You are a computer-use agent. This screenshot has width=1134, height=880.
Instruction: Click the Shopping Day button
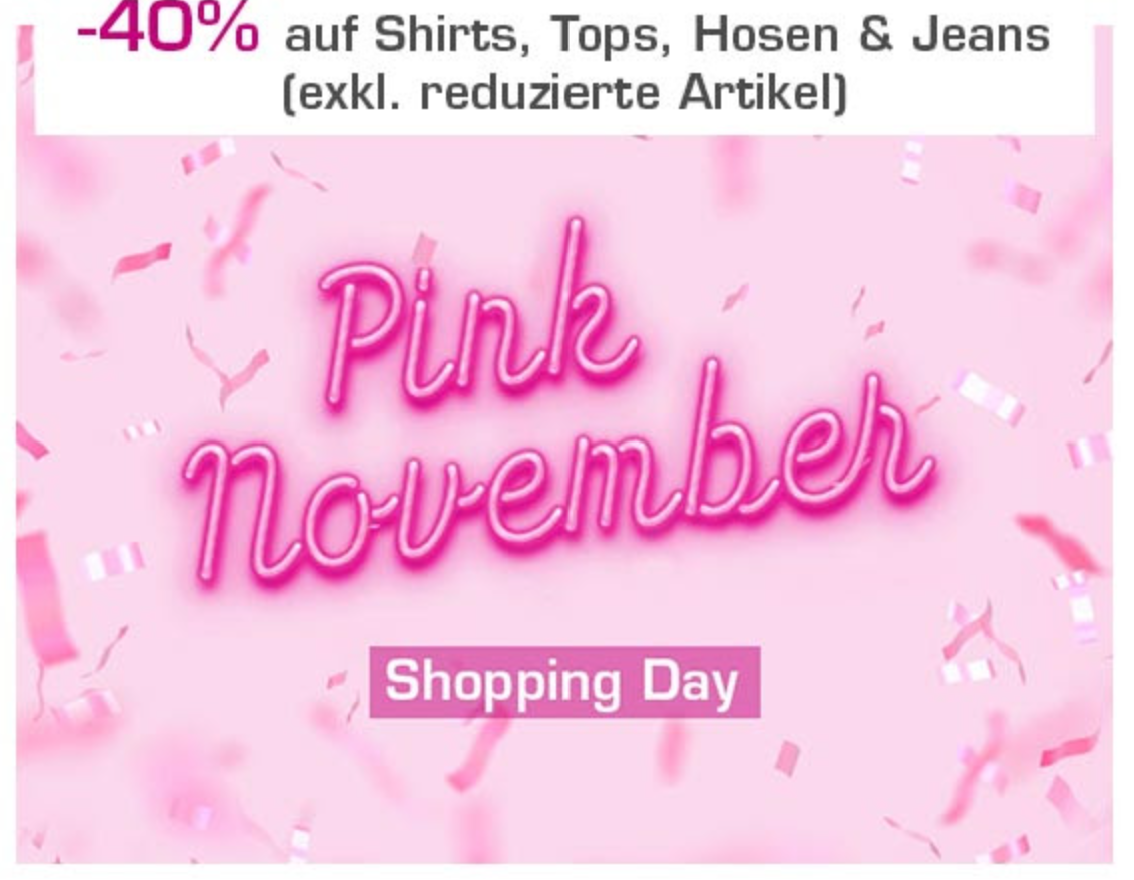pyautogui.click(x=564, y=682)
